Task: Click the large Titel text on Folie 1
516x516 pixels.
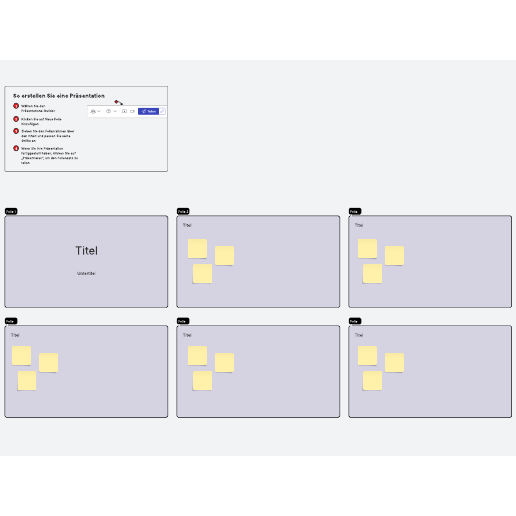Action: pos(86,251)
